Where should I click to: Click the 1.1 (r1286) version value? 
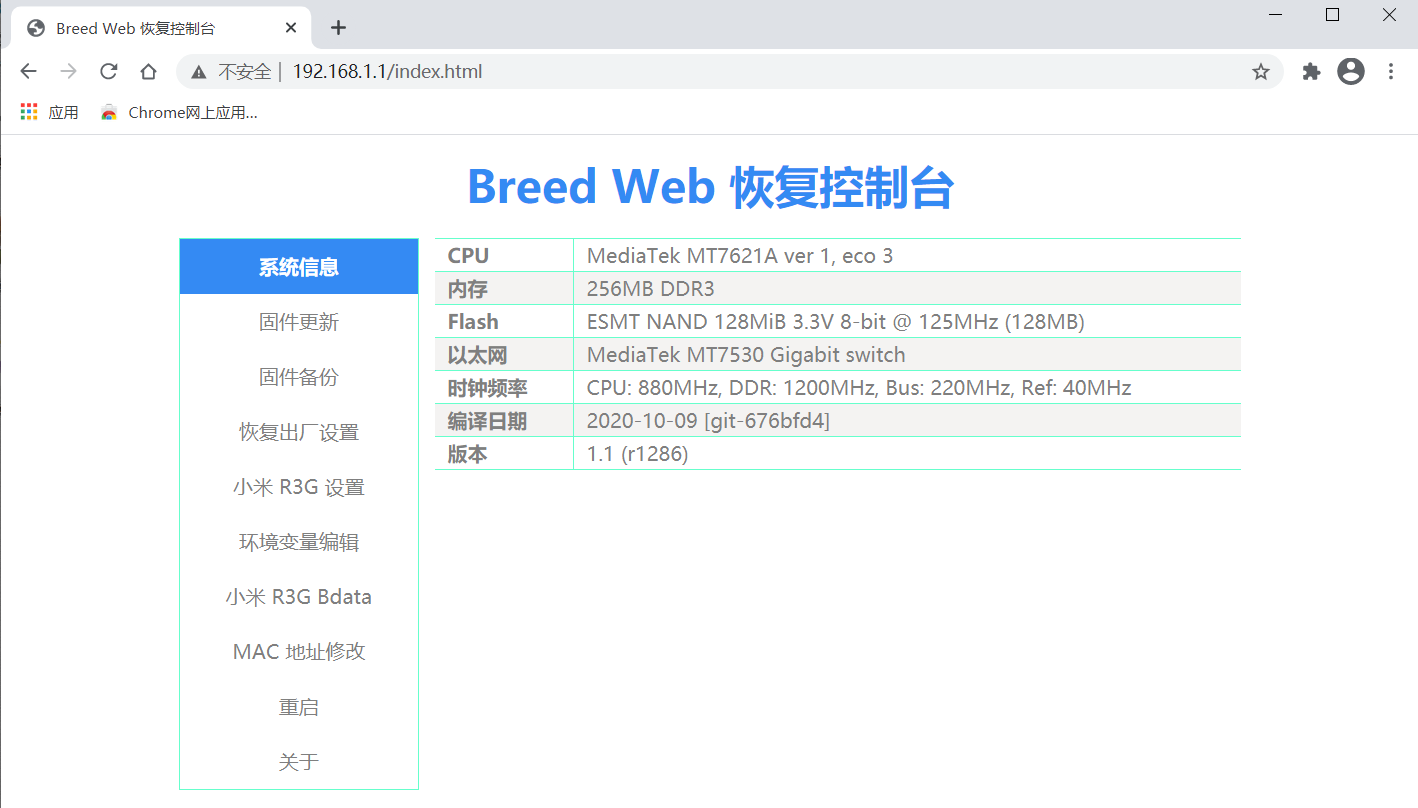pyautogui.click(x=638, y=454)
